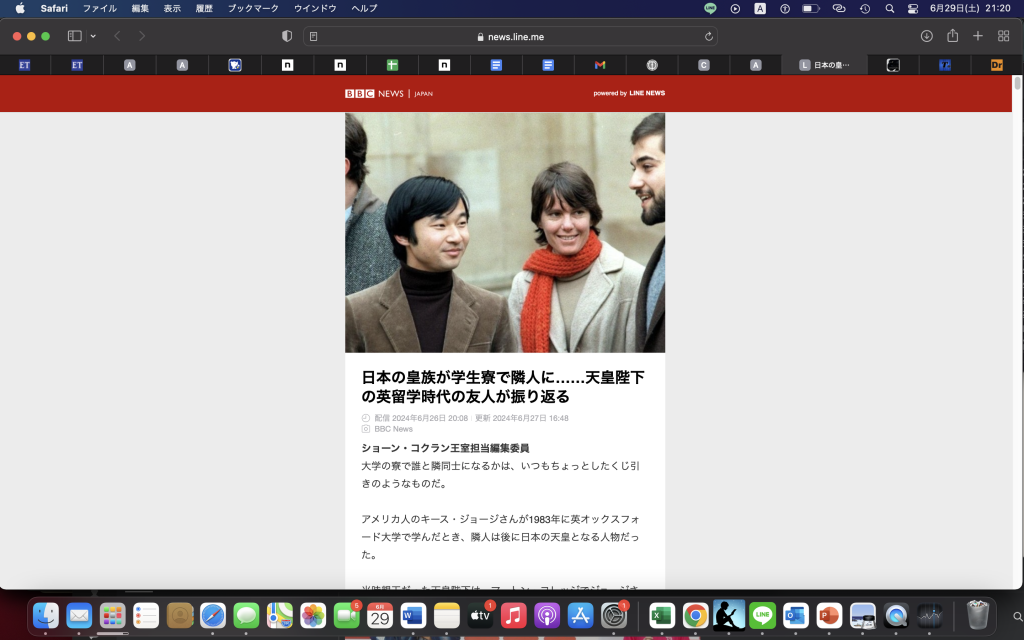Open the share sheet in Safari toolbar
Screen dimensions: 1024x640
click(951, 34)
